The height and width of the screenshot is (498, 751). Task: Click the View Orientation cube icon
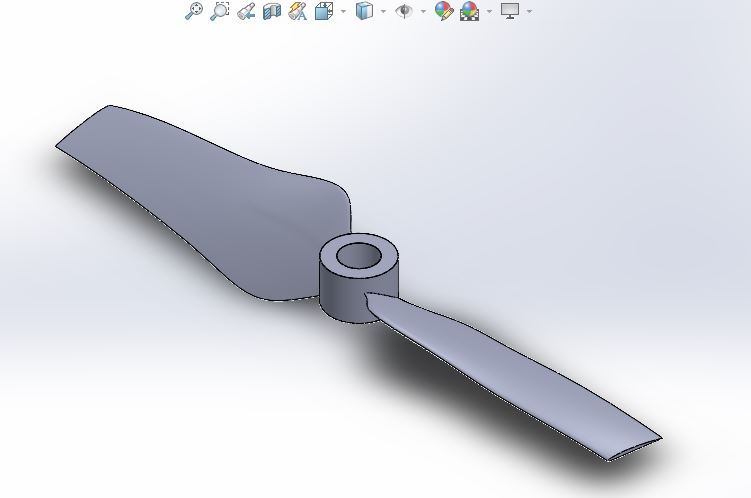[x=324, y=11]
